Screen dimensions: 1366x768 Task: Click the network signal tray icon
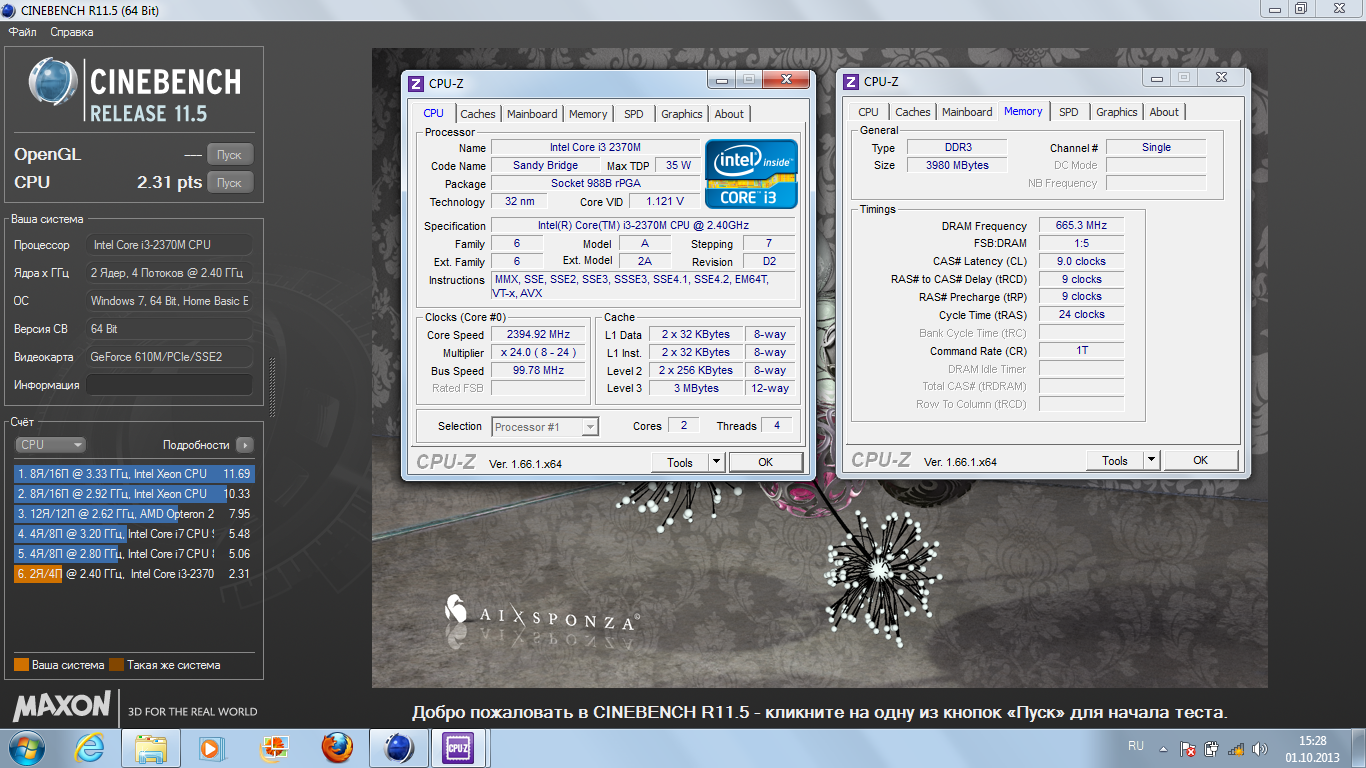[x=1236, y=748]
